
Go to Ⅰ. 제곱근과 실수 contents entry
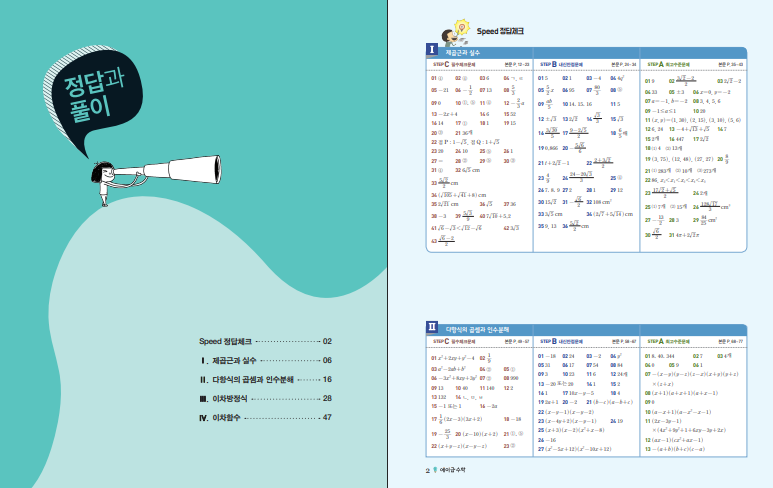tap(265, 360)
